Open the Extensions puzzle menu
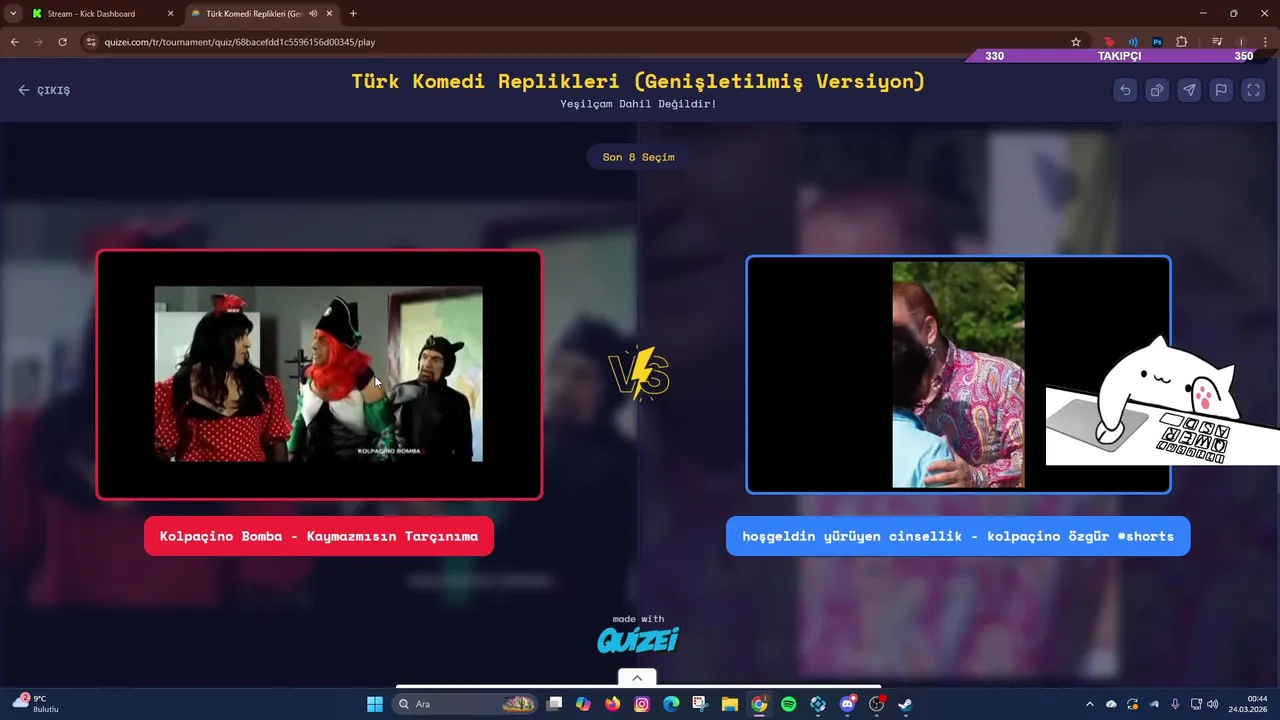 pyautogui.click(x=1182, y=42)
